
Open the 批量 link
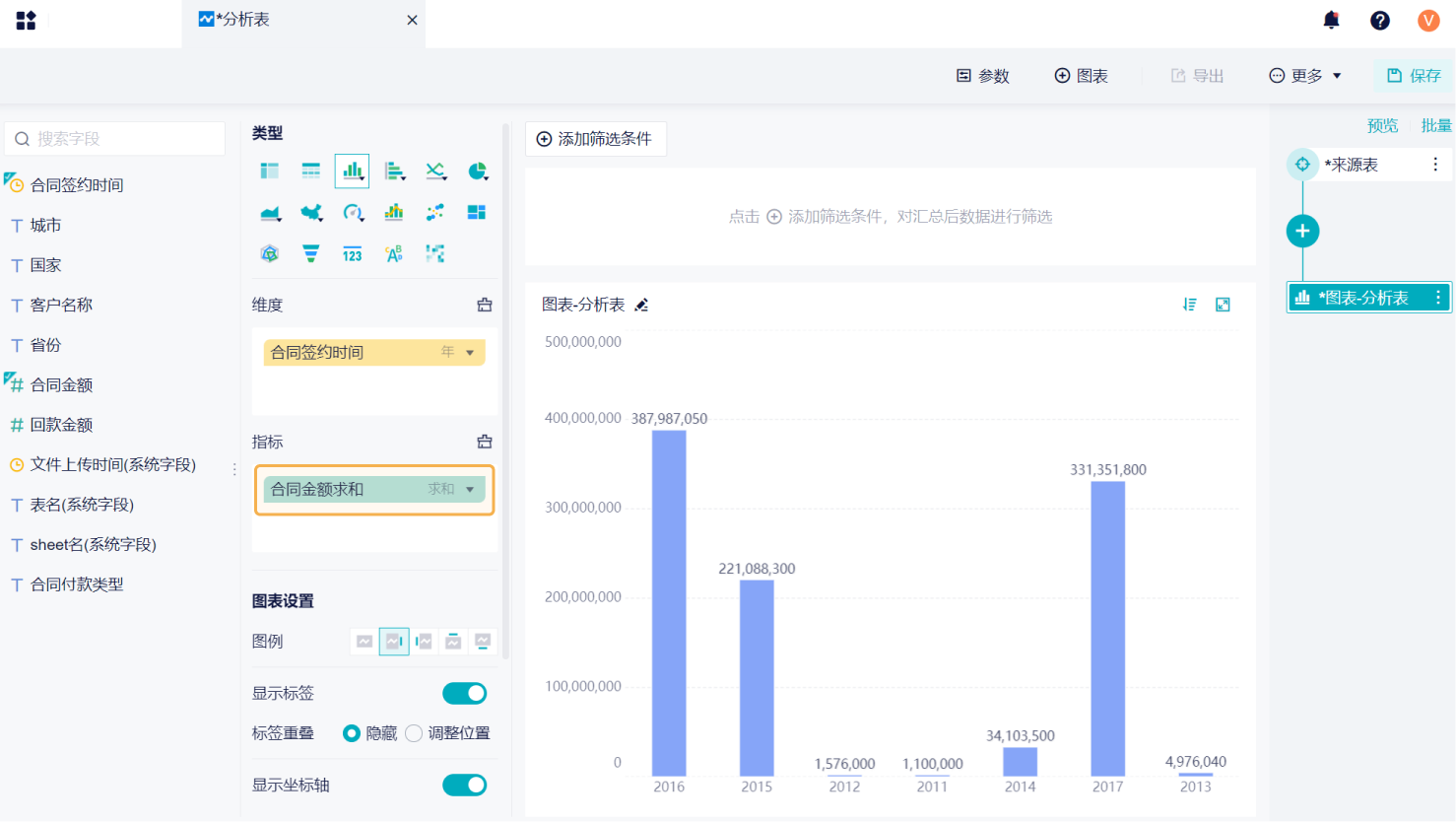tap(1436, 125)
